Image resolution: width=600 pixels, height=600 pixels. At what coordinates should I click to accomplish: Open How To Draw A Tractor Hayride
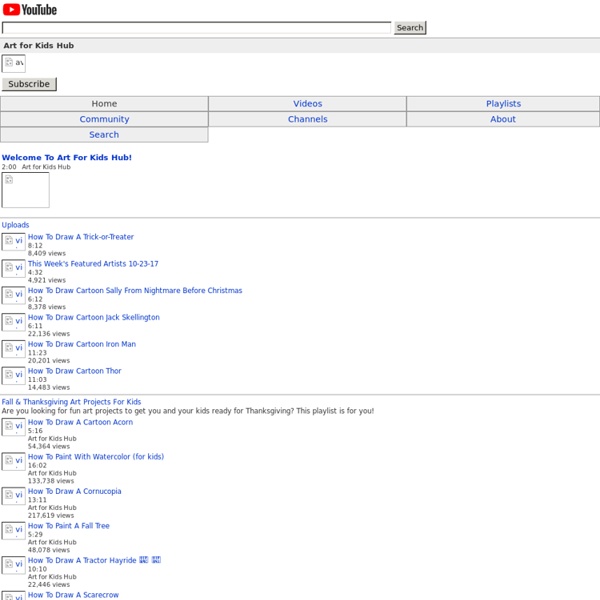(94, 560)
